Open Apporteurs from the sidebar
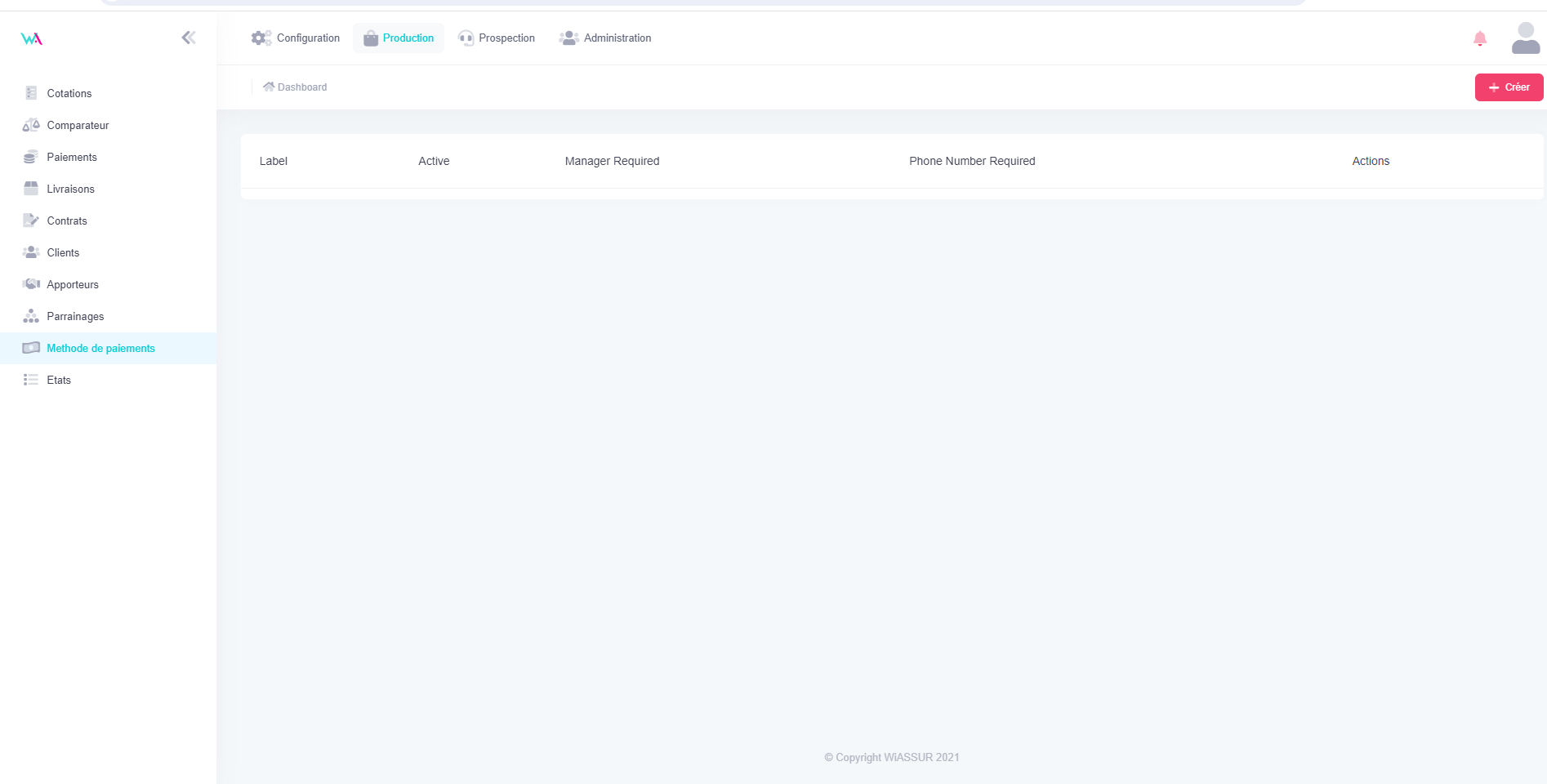 (73, 285)
